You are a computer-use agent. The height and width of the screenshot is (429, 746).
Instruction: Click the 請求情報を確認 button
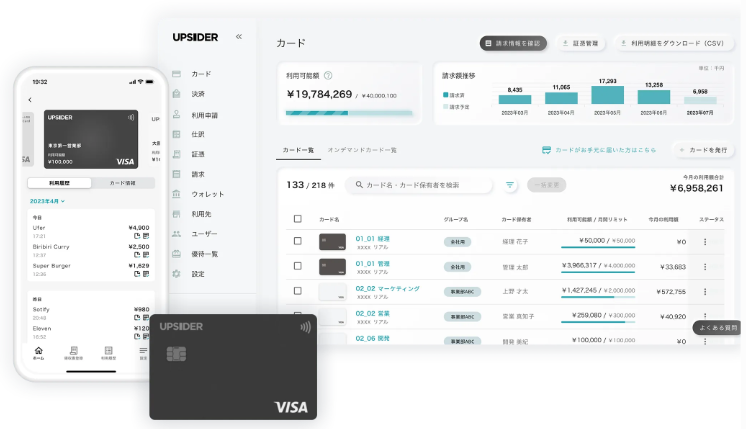(512, 43)
